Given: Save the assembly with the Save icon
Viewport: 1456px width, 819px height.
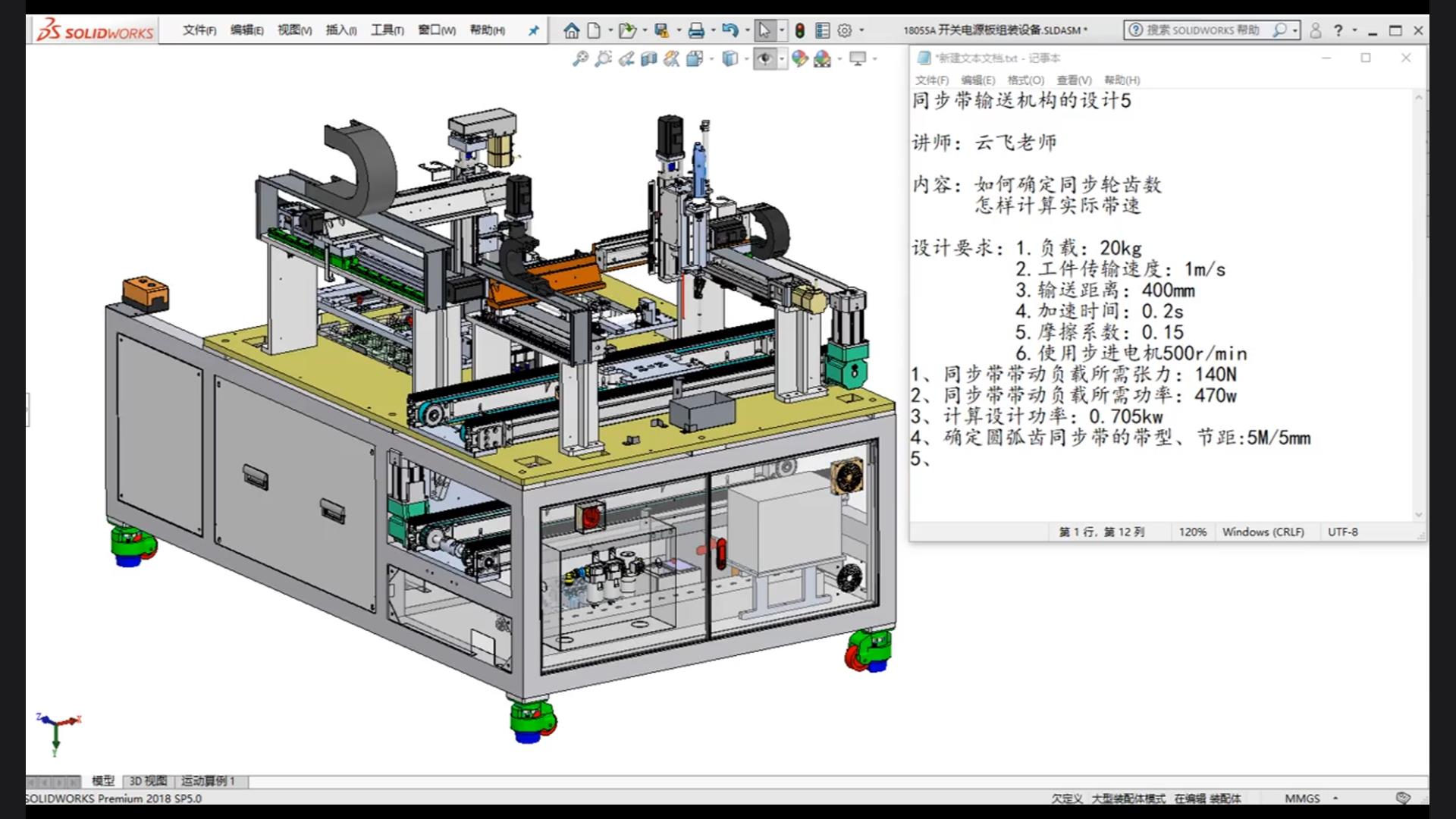Looking at the screenshot, I should (x=662, y=30).
